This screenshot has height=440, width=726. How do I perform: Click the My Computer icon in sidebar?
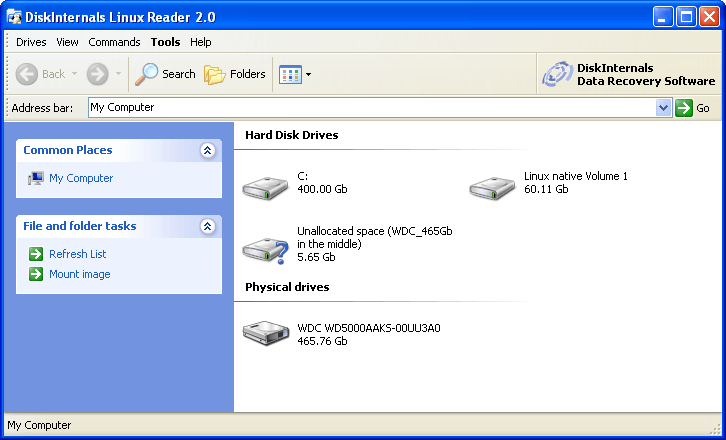pyautogui.click(x=35, y=178)
